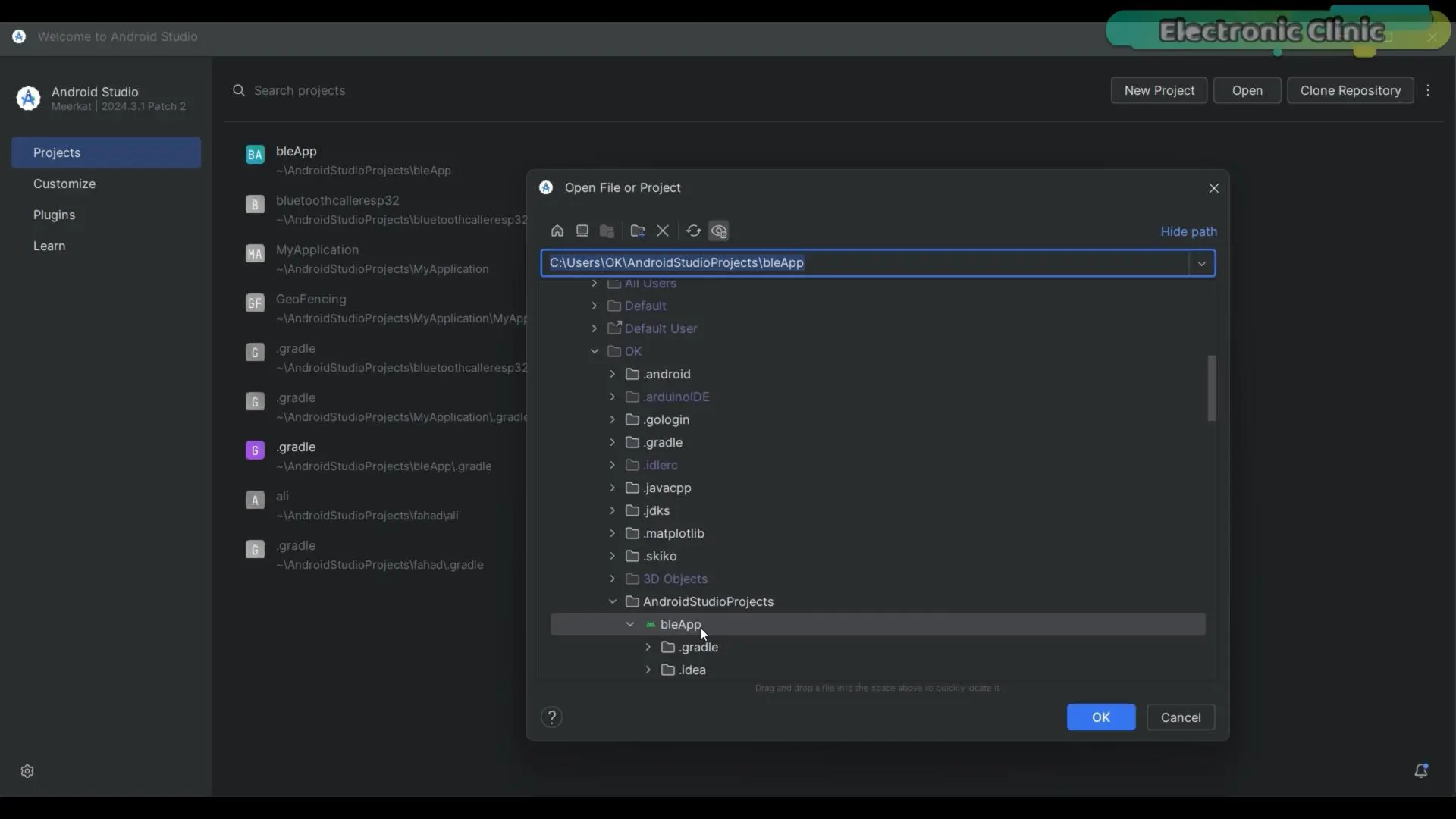Select the Default folder row
This screenshot has height=819, width=1456.
tap(878, 306)
